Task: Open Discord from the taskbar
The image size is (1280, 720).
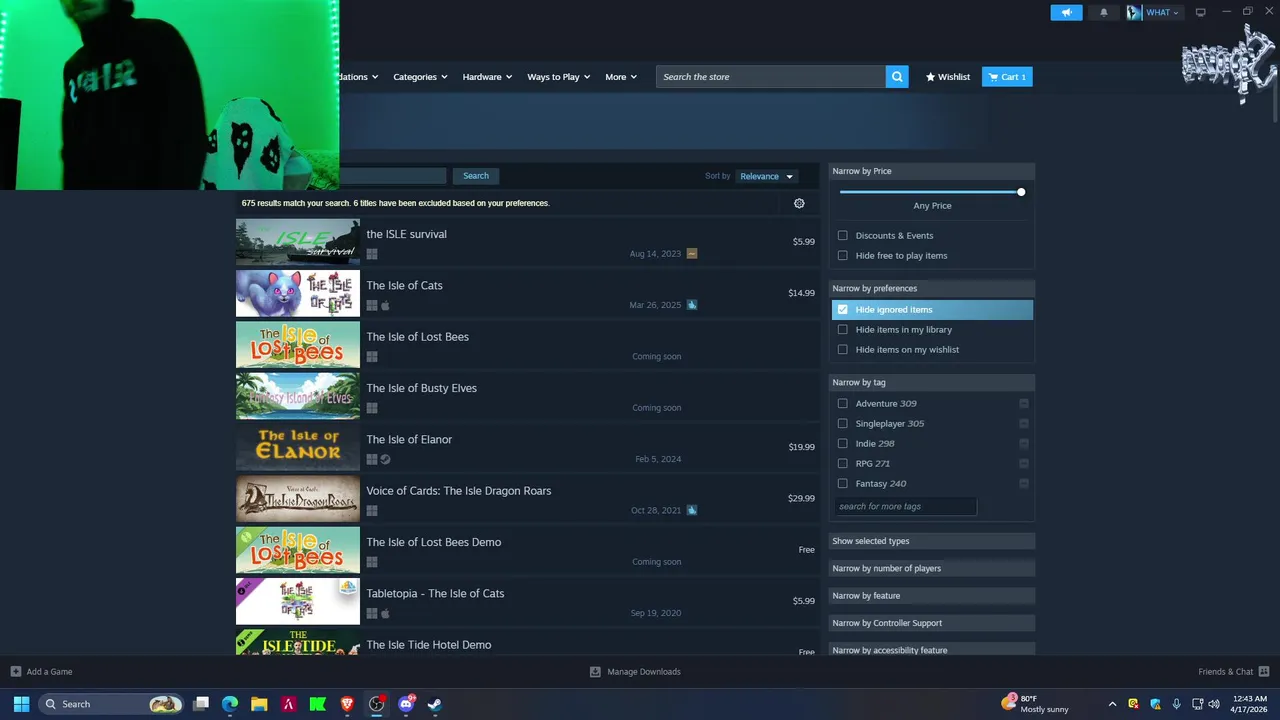Action: (406, 704)
